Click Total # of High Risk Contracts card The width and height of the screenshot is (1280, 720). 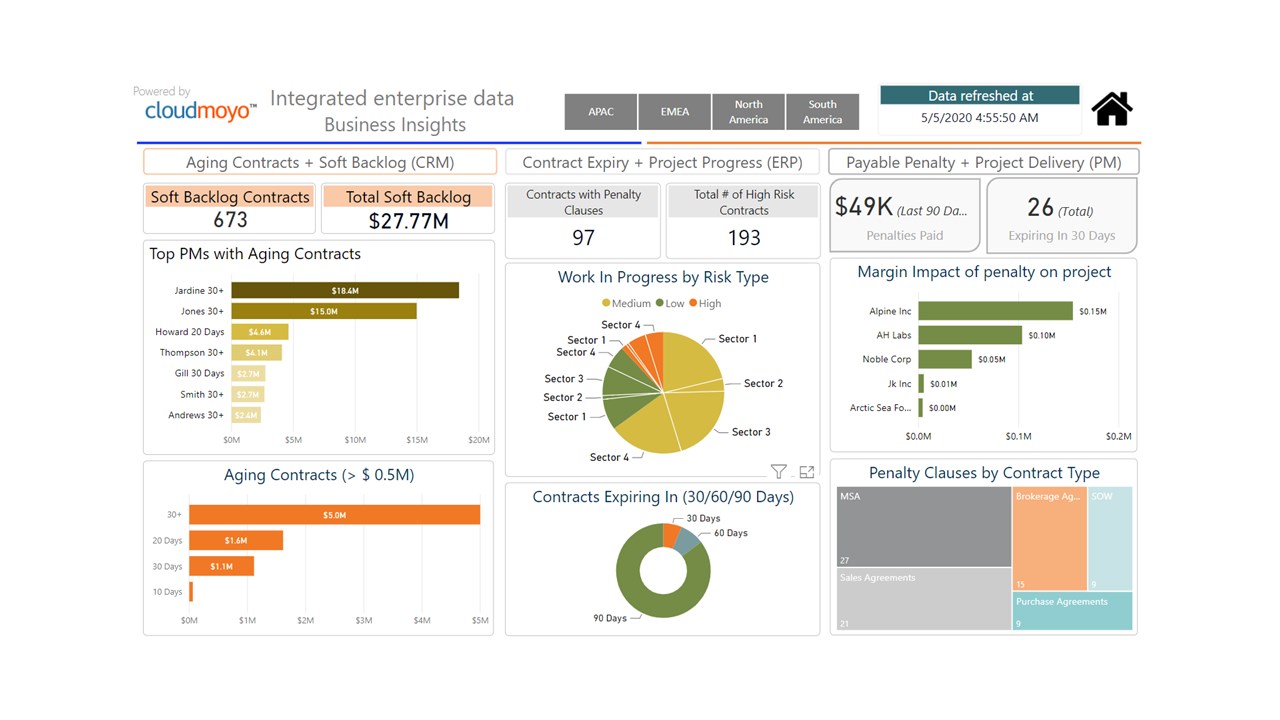[x=743, y=220]
